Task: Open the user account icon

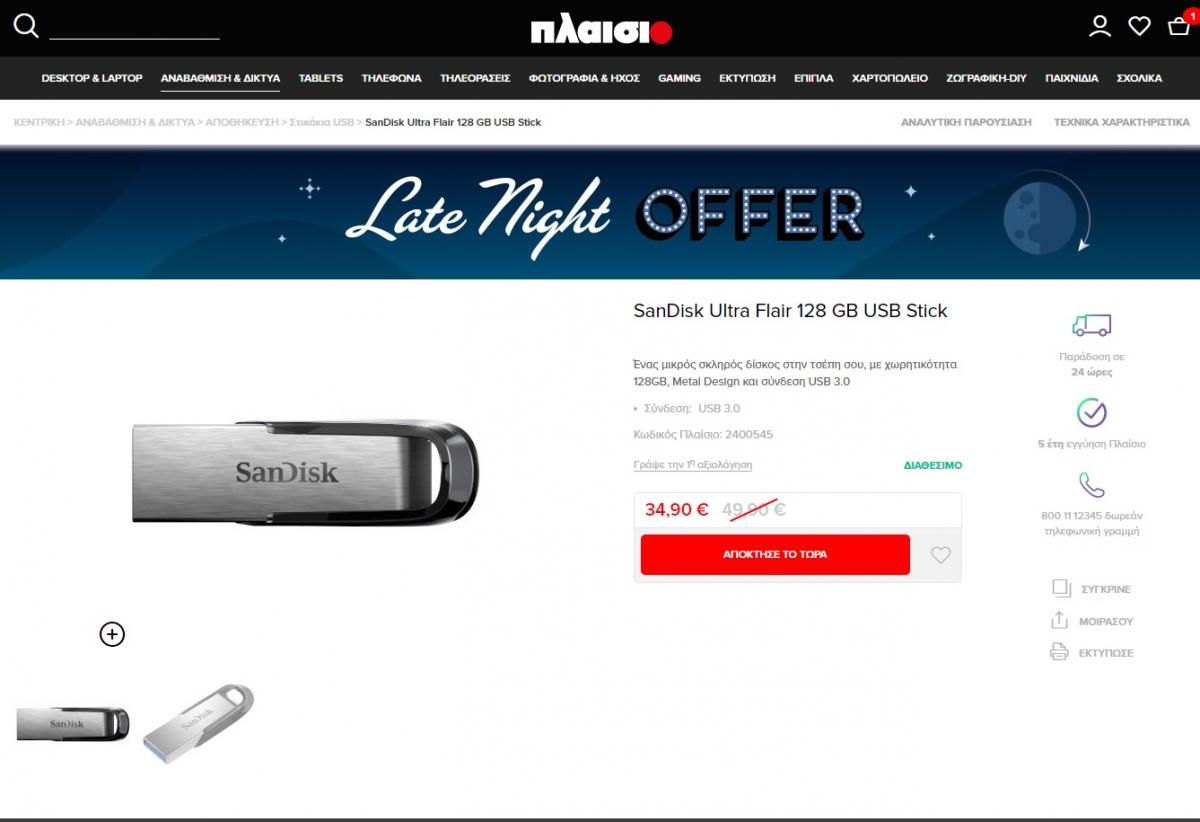Action: 1100,26
